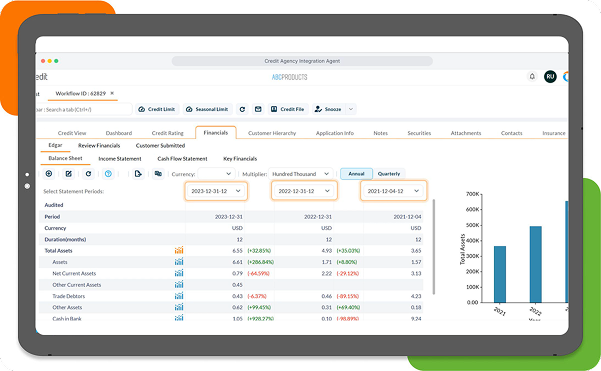Open the Attachments tab
The image size is (601, 371).
[x=466, y=133]
